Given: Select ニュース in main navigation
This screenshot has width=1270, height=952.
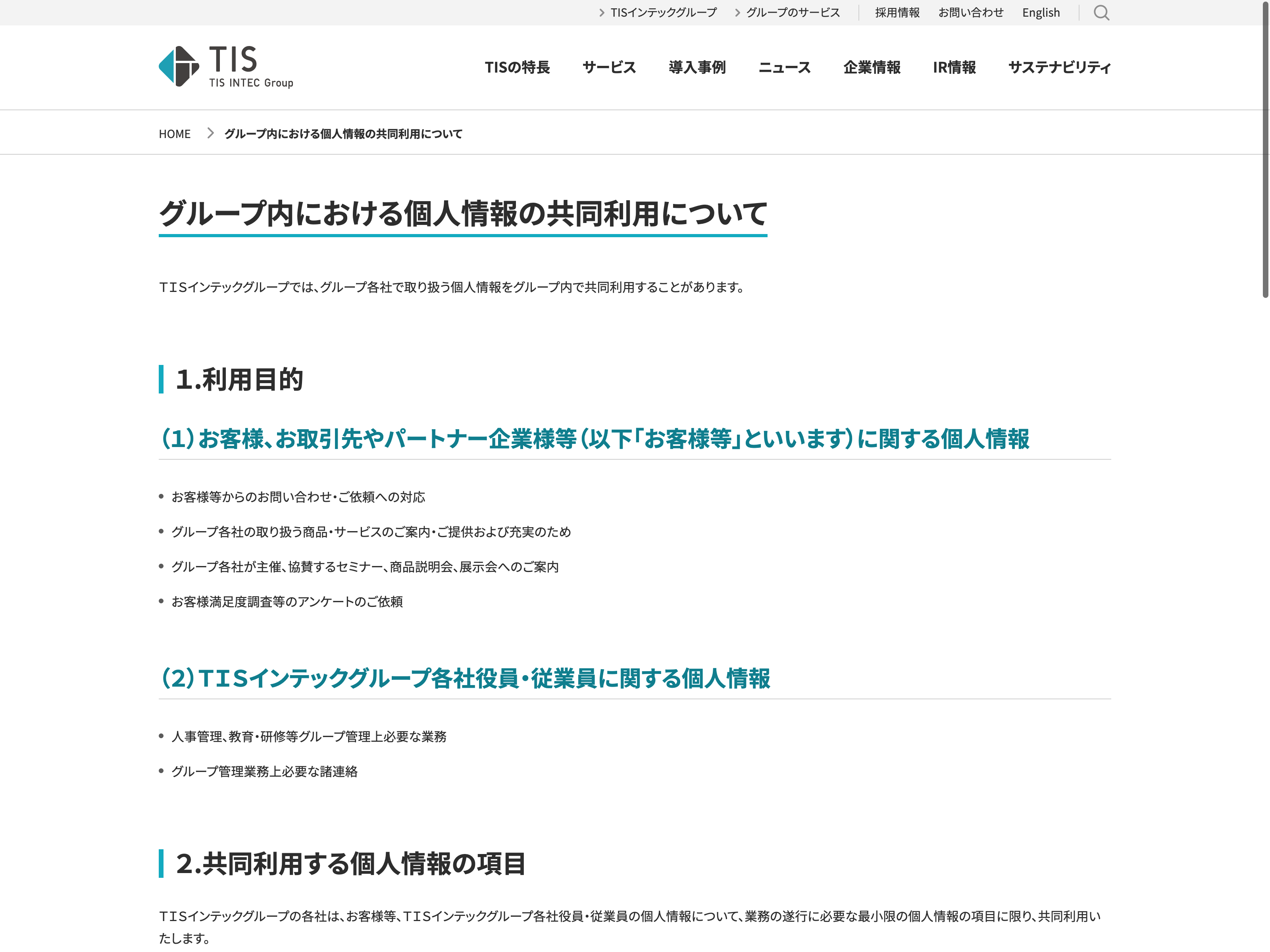Looking at the screenshot, I should tap(784, 67).
